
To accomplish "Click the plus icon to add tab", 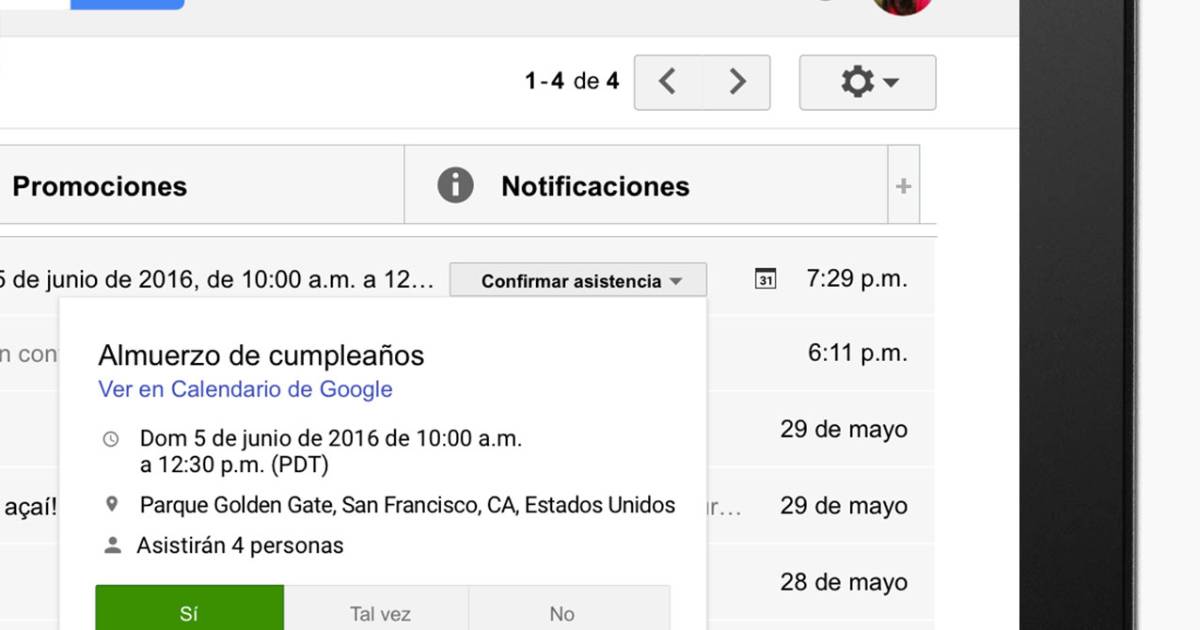I will tap(903, 186).
